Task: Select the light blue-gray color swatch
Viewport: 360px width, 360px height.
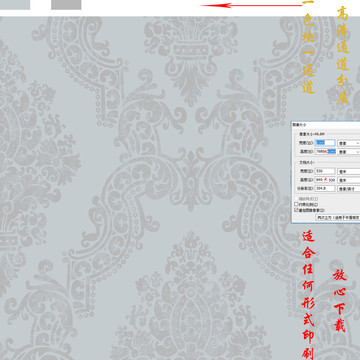Action: tap(15, 5)
